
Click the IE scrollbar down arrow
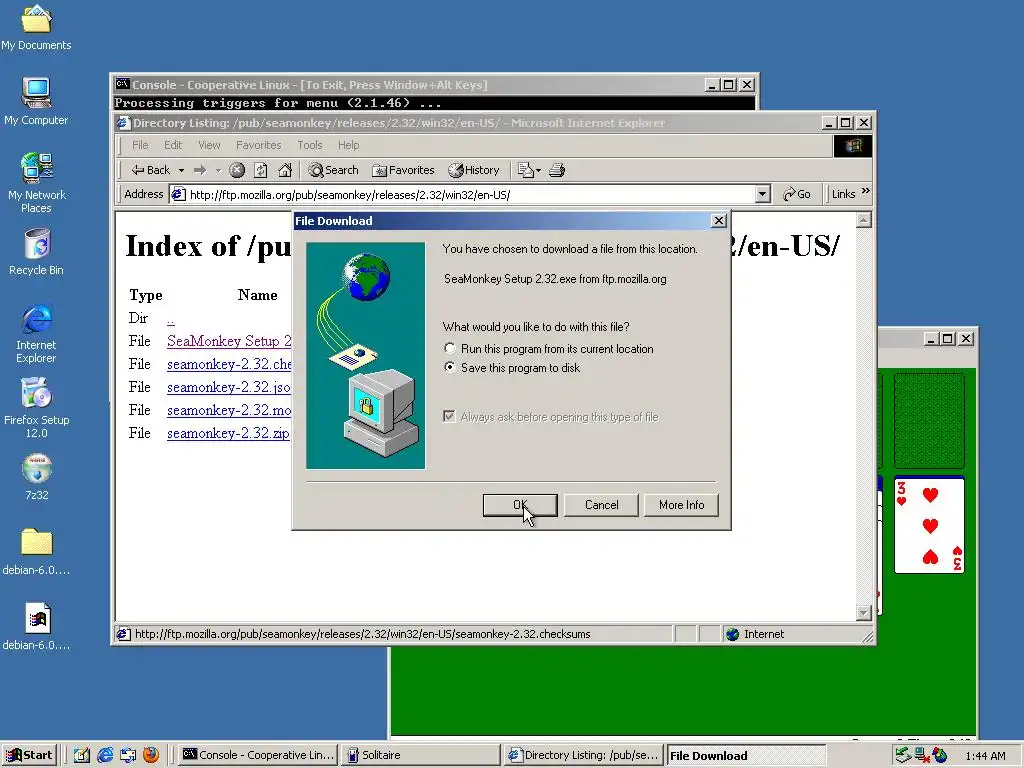pos(863,613)
